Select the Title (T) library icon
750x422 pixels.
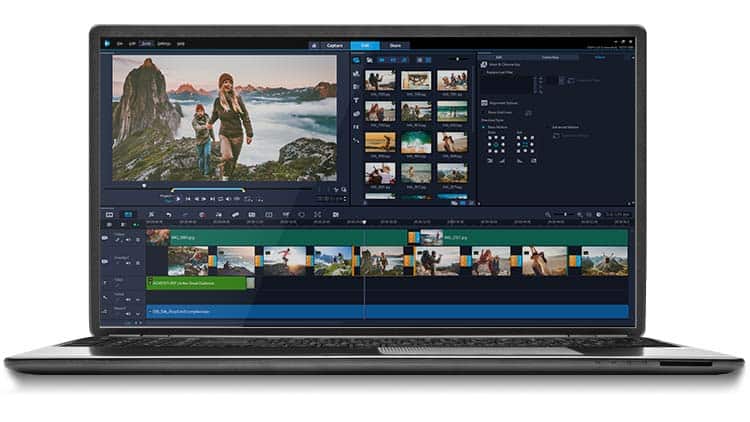356,100
